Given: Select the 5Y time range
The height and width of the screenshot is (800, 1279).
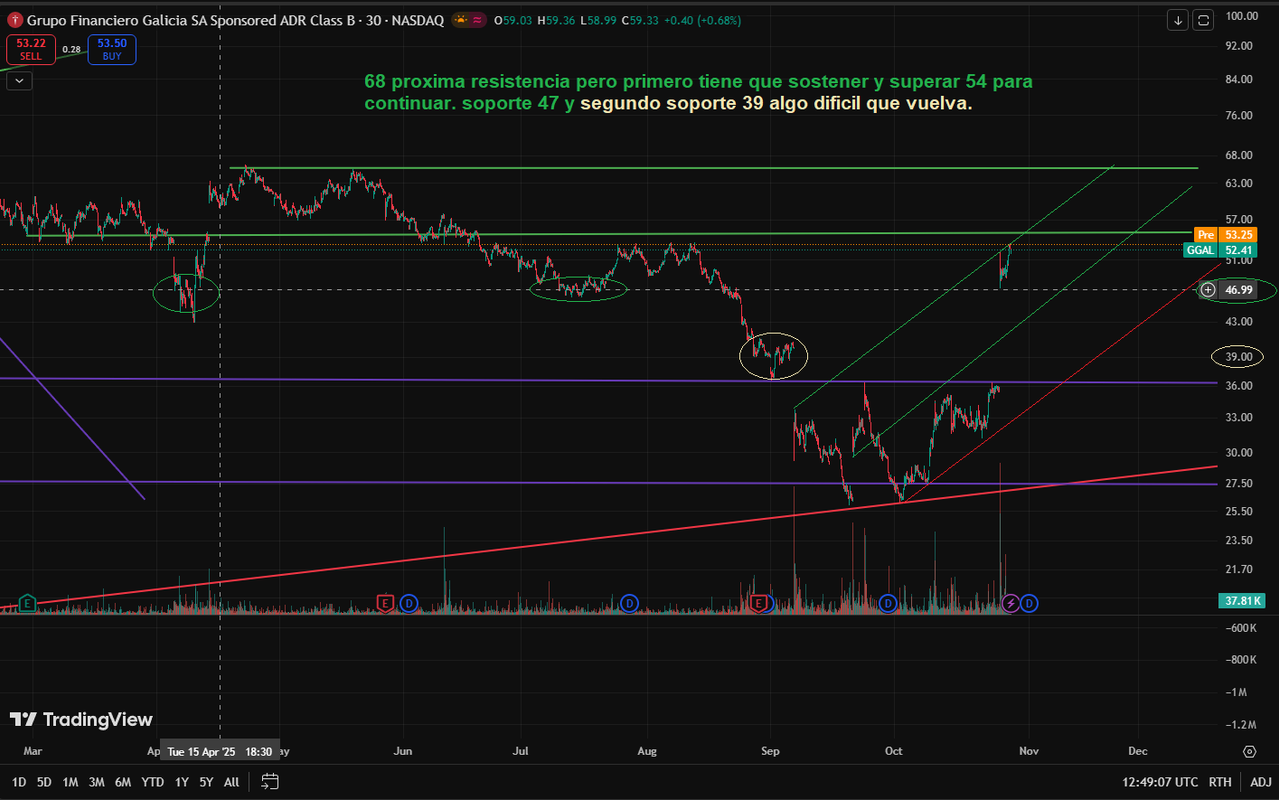Looking at the screenshot, I should coord(206,782).
